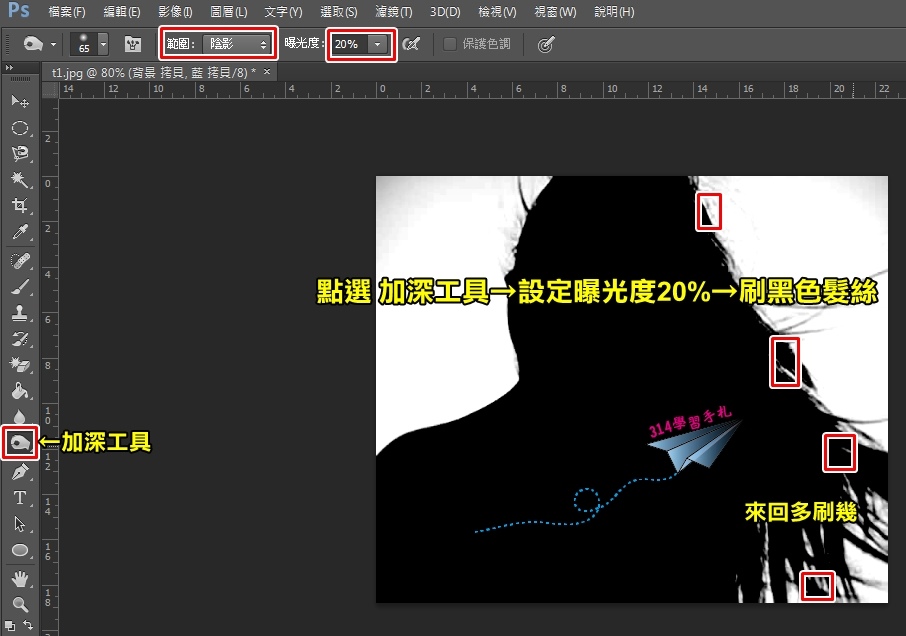The width and height of the screenshot is (906, 636).
Task: Choose the Horizontal Type tool
Action: 20,497
